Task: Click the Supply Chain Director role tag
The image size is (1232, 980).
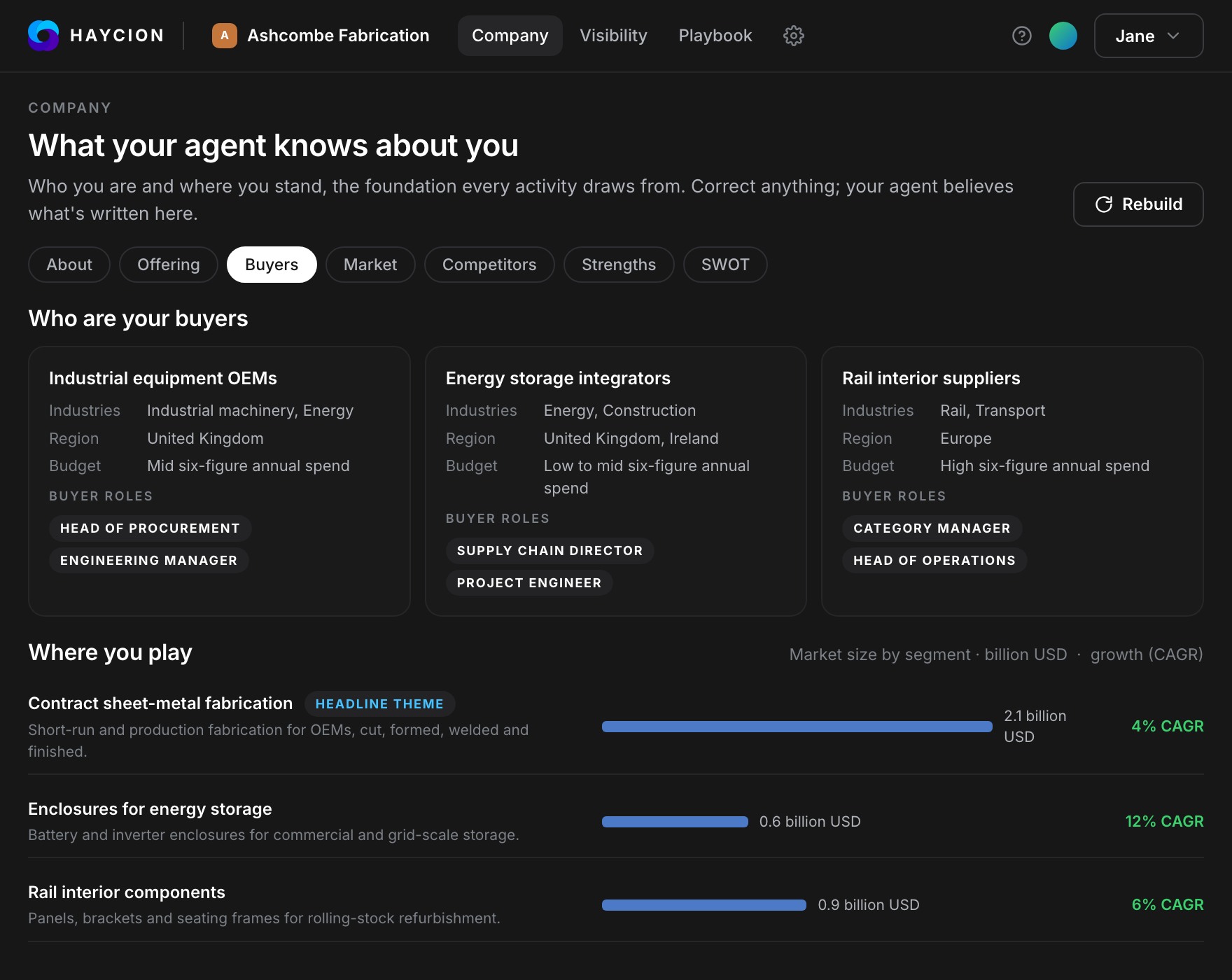Action: (550, 551)
